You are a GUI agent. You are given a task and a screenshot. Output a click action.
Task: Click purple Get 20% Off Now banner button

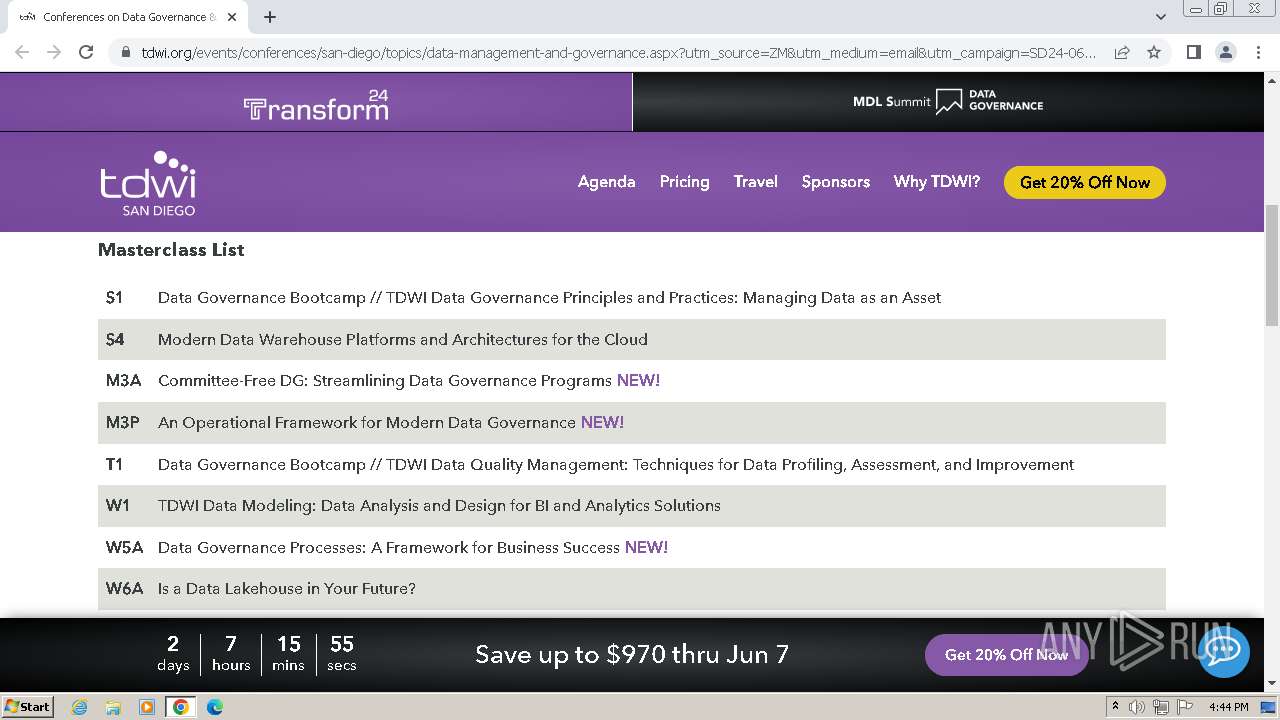(1006, 655)
